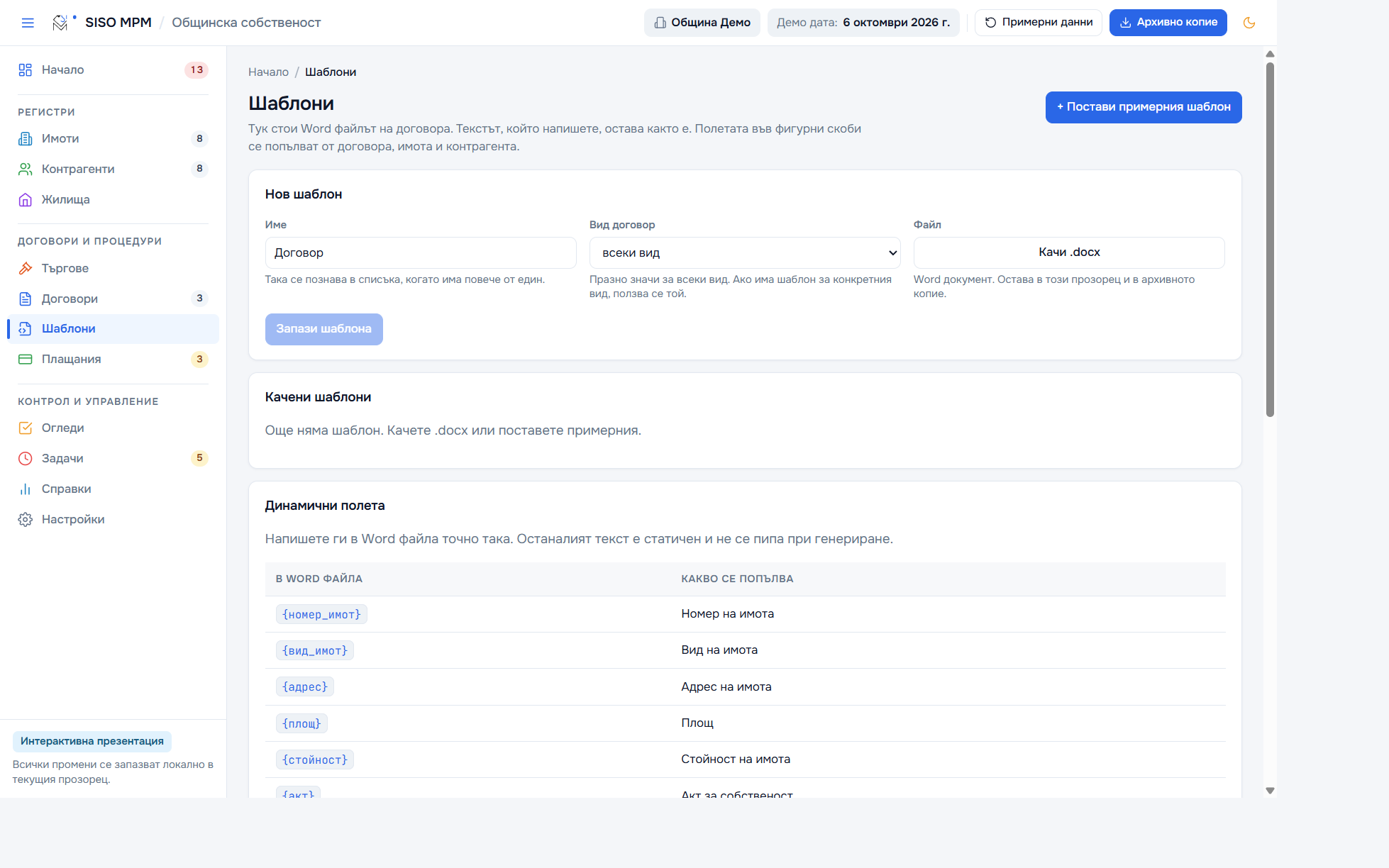Click the Шаблони file icon
Viewport: 1389px width, 868px height.
coord(26,328)
